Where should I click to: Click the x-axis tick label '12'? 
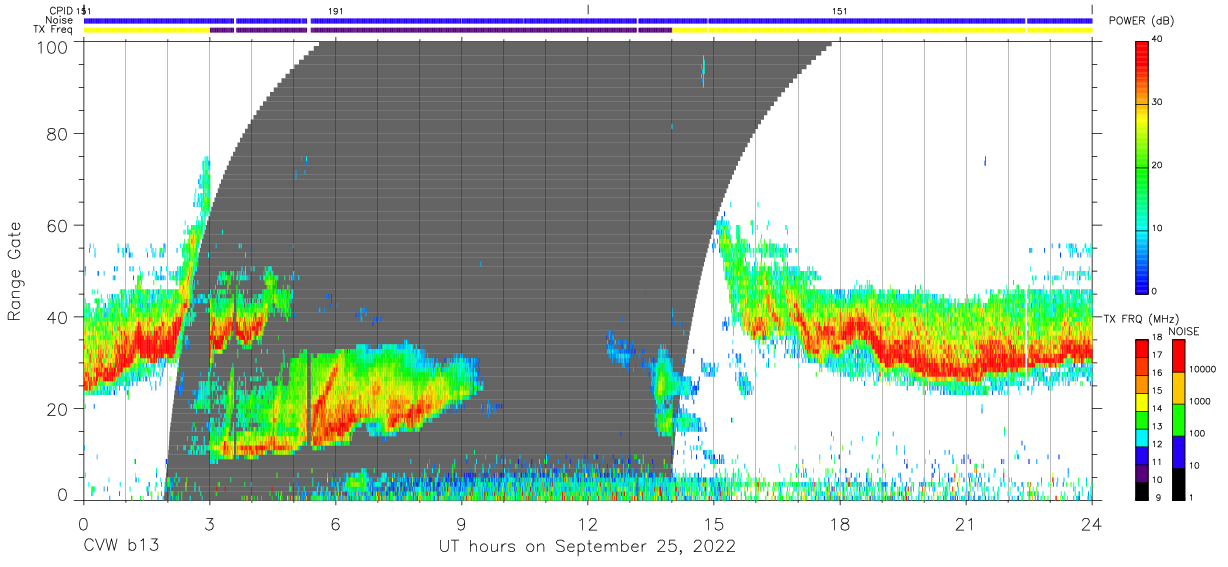(587, 524)
